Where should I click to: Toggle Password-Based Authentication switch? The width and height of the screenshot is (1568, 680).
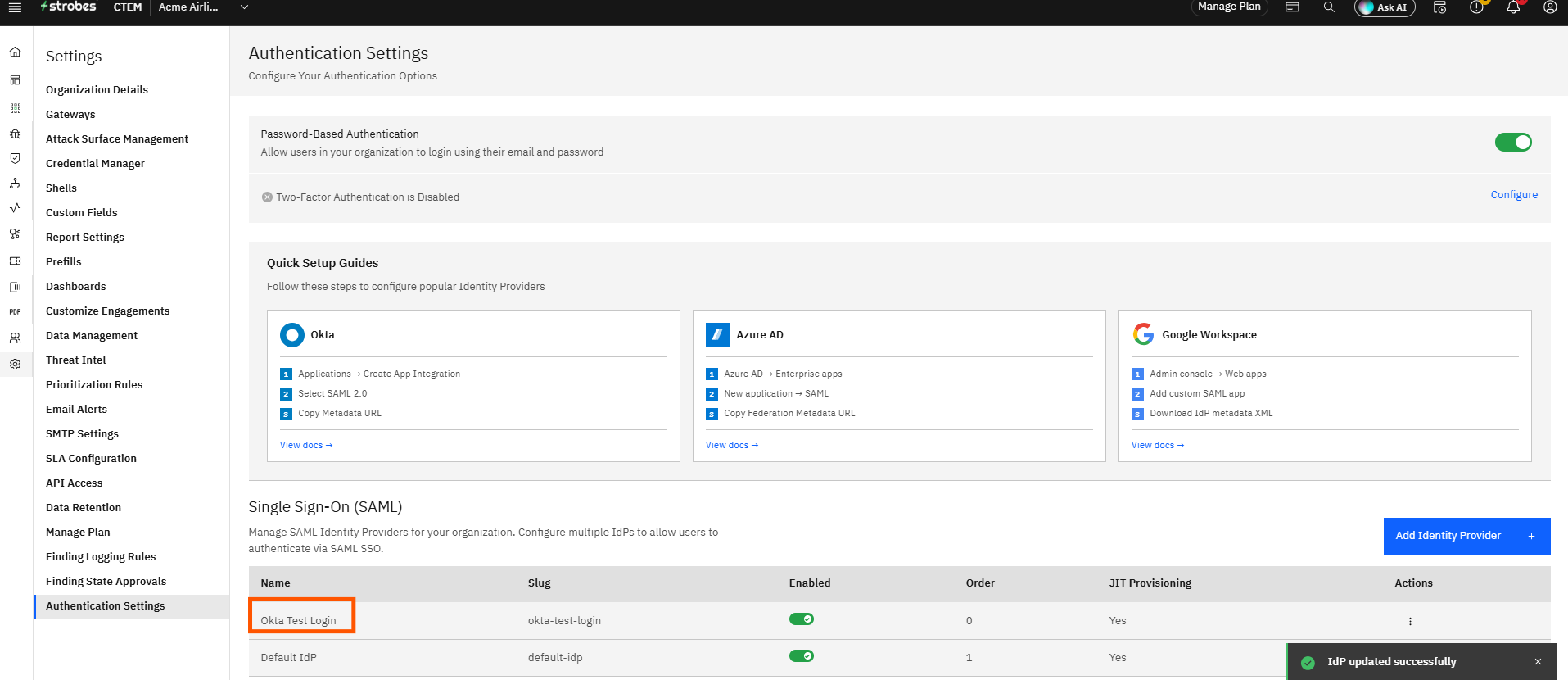click(x=1513, y=143)
